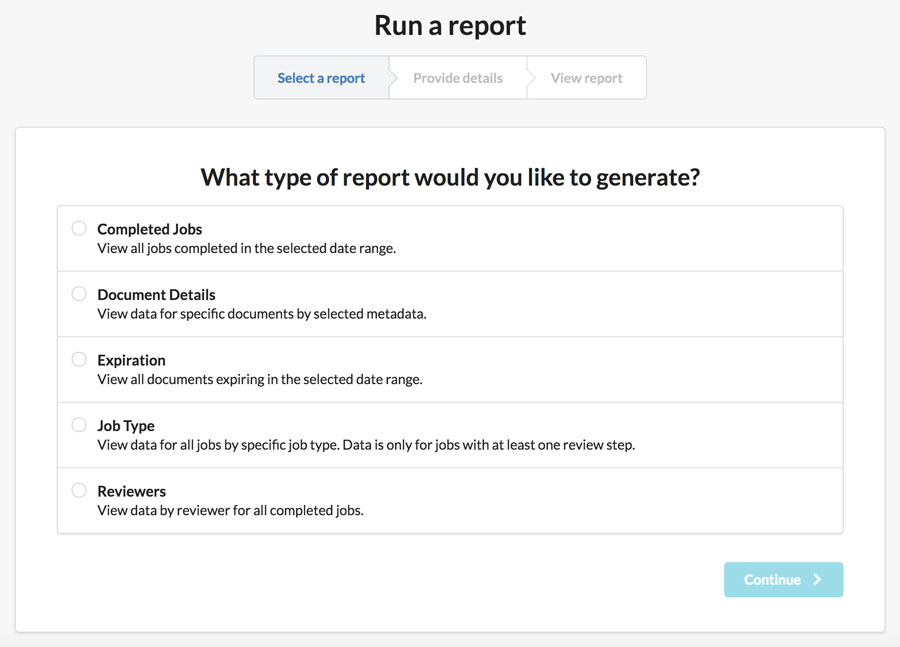
Task: Click 'View data by reviewer for all completed jobs.'
Action: (x=231, y=510)
